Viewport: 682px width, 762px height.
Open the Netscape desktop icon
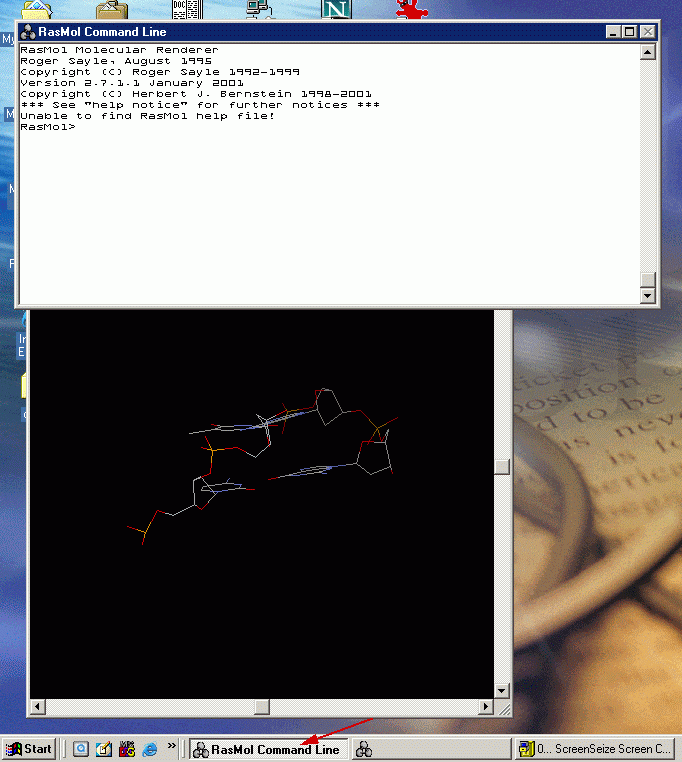point(336,9)
